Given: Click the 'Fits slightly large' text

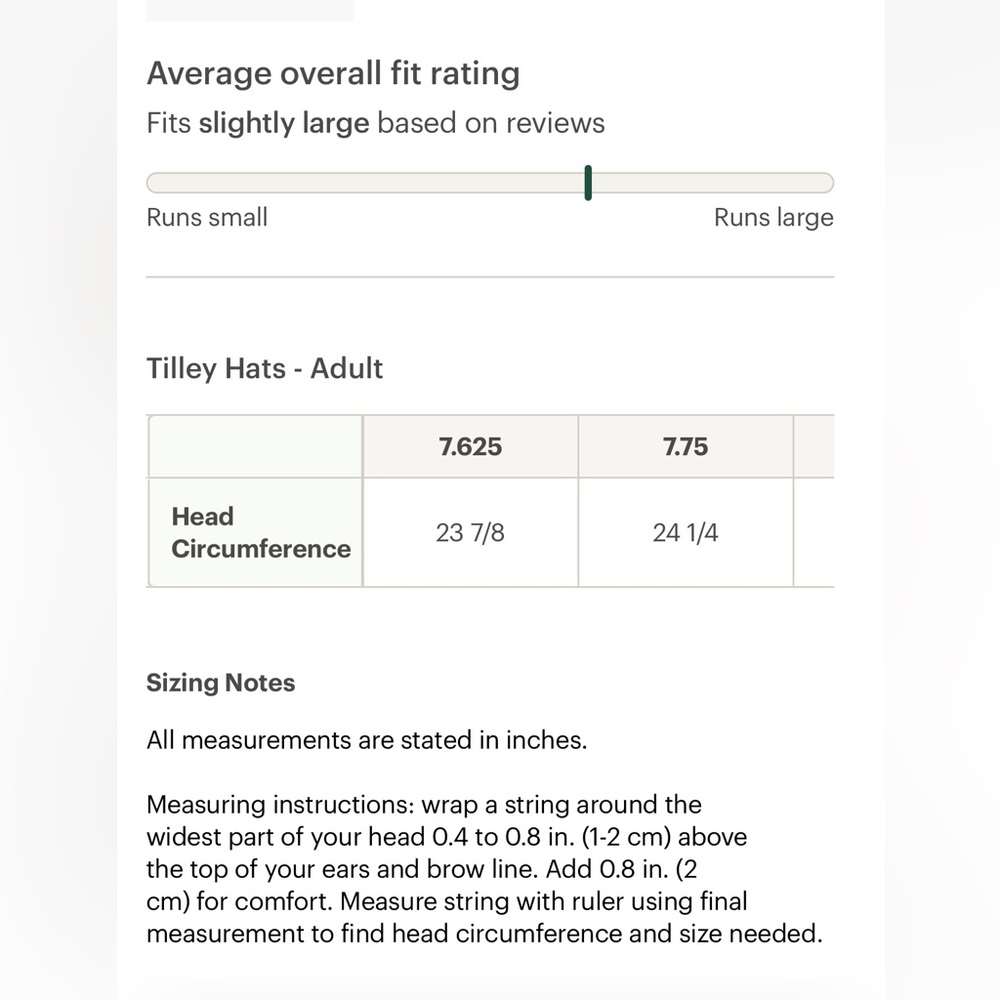Looking at the screenshot, I should tap(258, 123).
